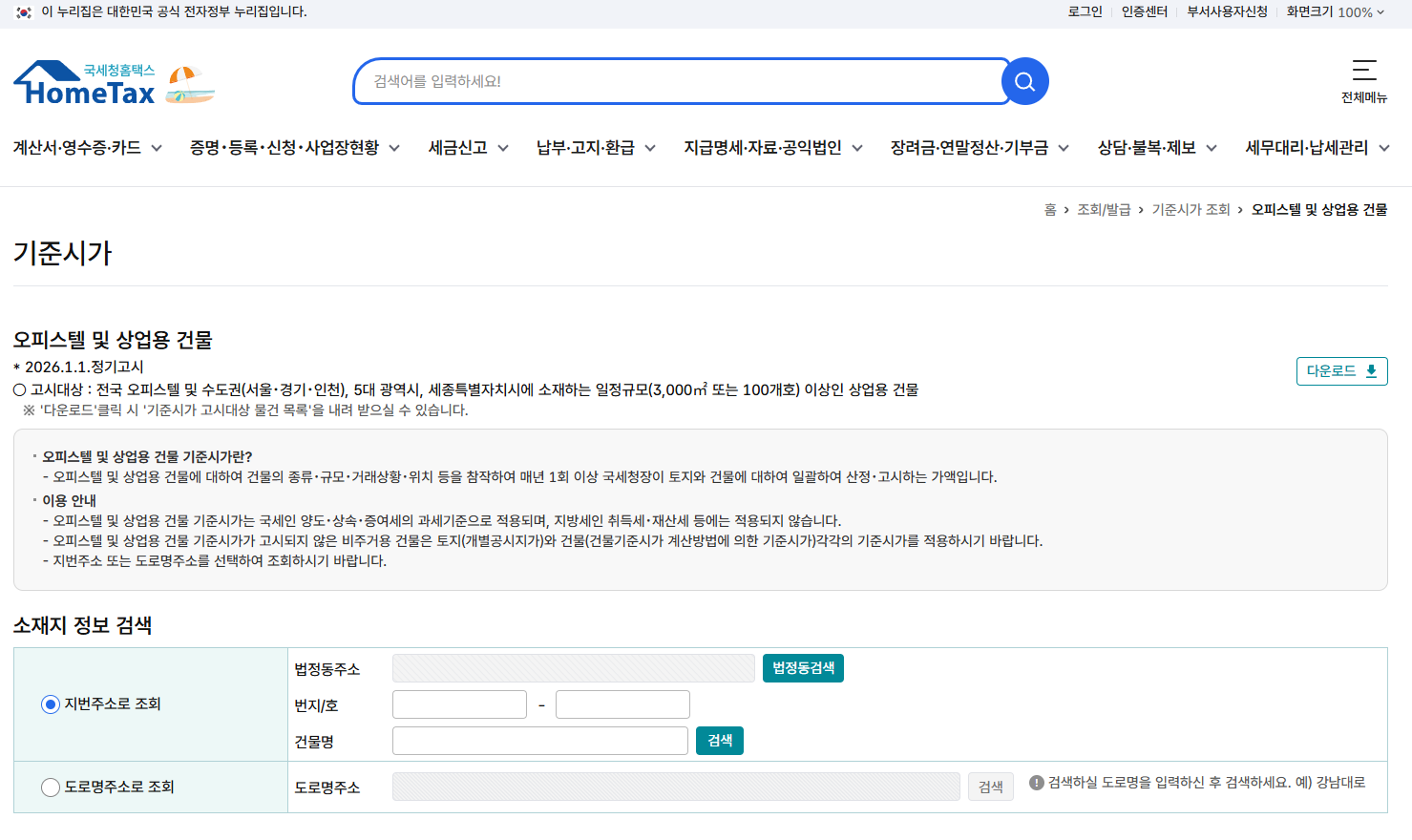Screen dimensions: 1412x840
Task: Click the 로그인 link
Action: (1085, 12)
